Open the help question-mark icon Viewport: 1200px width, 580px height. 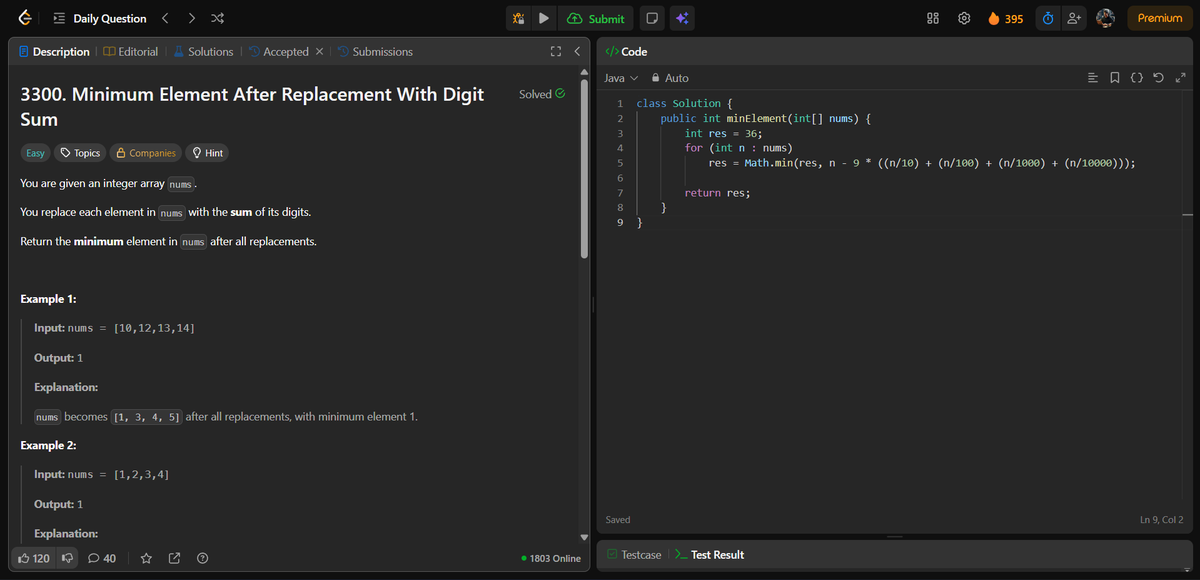click(203, 558)
